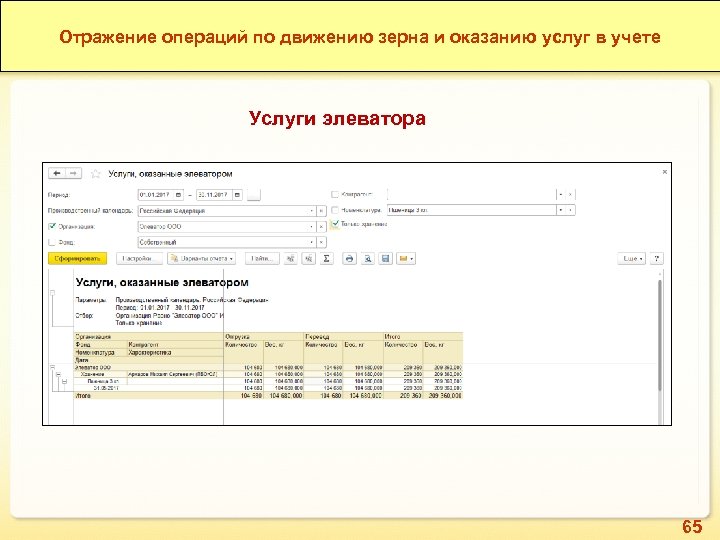The image size is (720, 540).
Task: Click the Сформировать button
Action: (x=77, y=259)
